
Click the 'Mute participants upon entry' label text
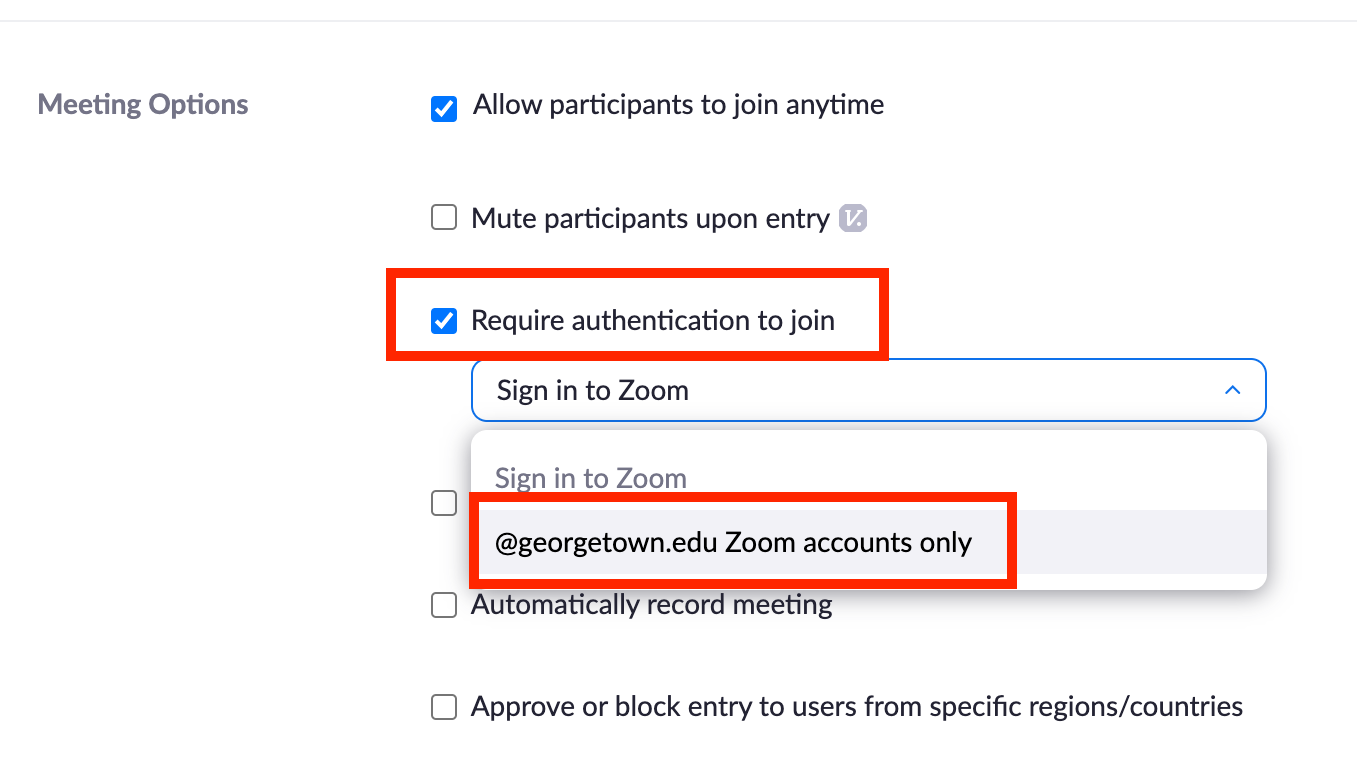[650, 218]
